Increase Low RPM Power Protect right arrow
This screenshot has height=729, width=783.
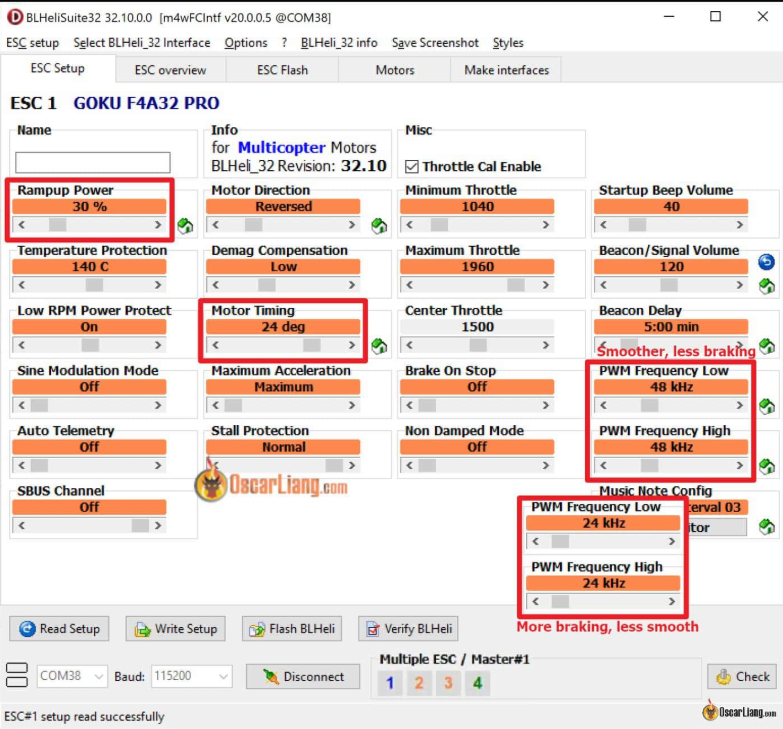click(x=158, y=345)
